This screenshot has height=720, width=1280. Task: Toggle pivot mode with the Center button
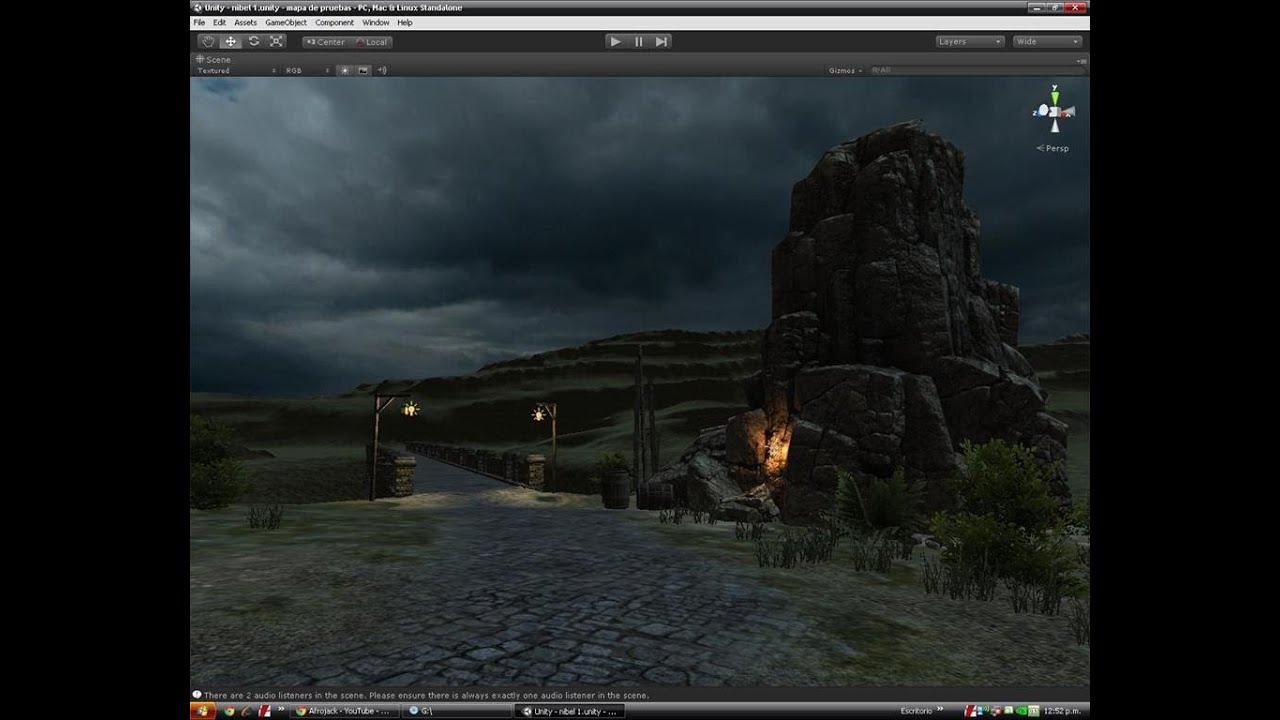coord(325,42)
